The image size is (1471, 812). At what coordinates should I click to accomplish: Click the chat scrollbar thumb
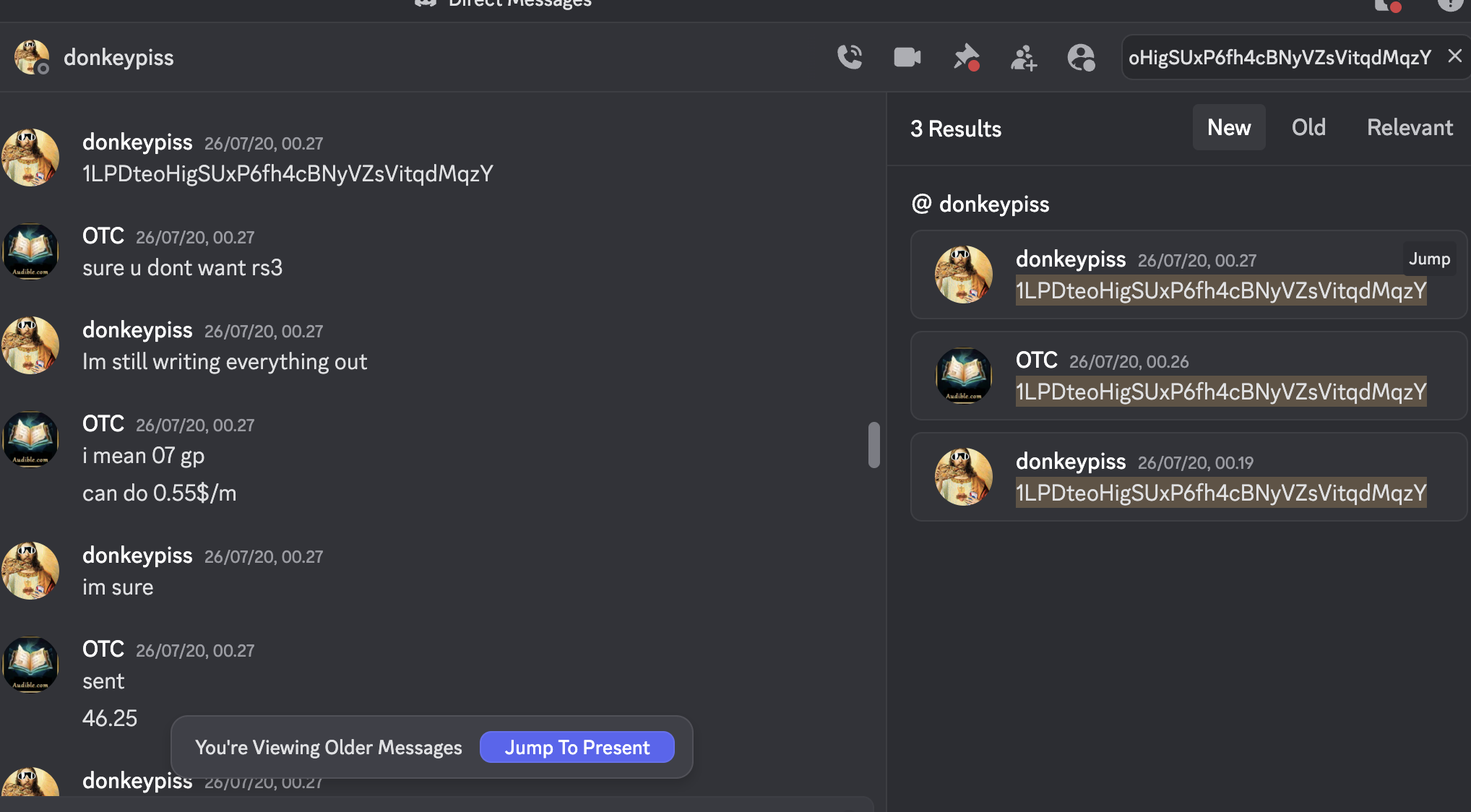[873, 445]
